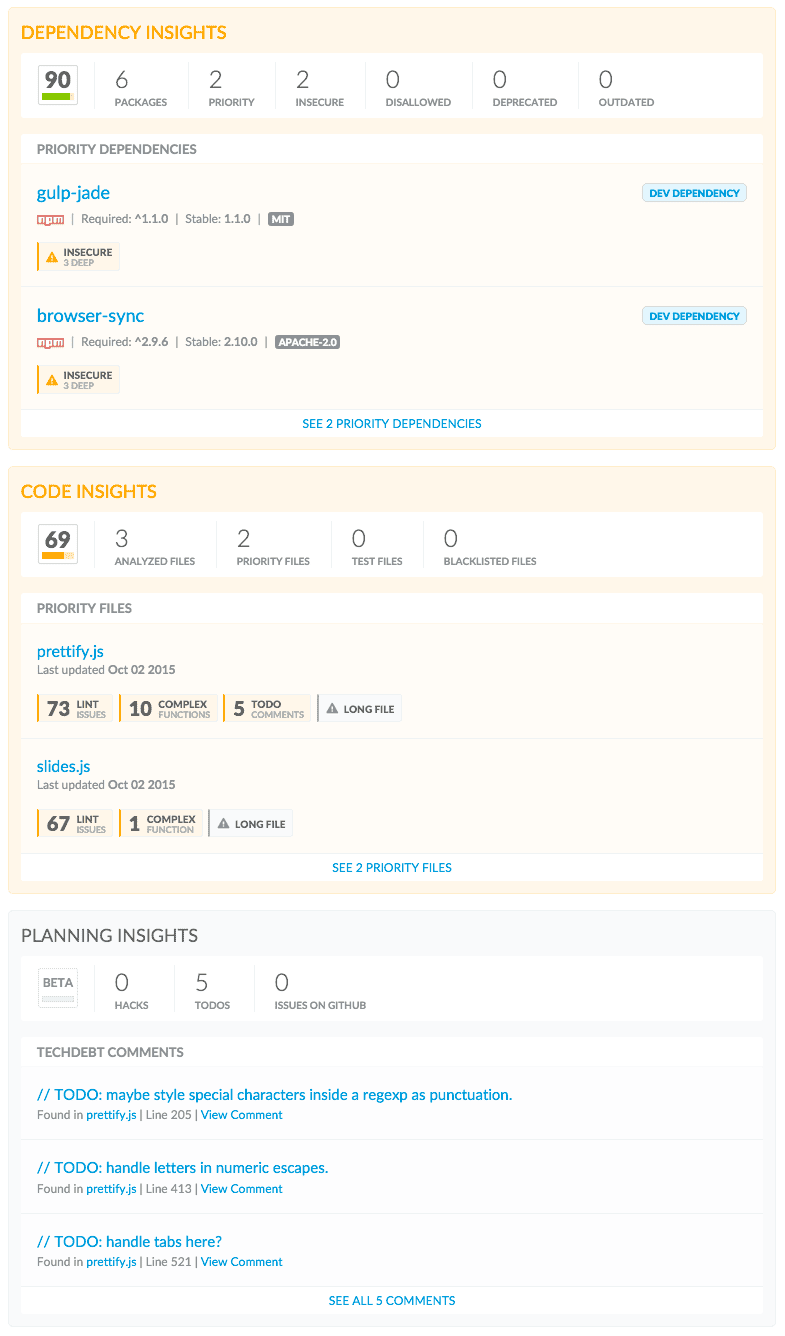View Comment for line 413 TODO
This screenshot has height=1336, width=785.
click(242, 1189)
